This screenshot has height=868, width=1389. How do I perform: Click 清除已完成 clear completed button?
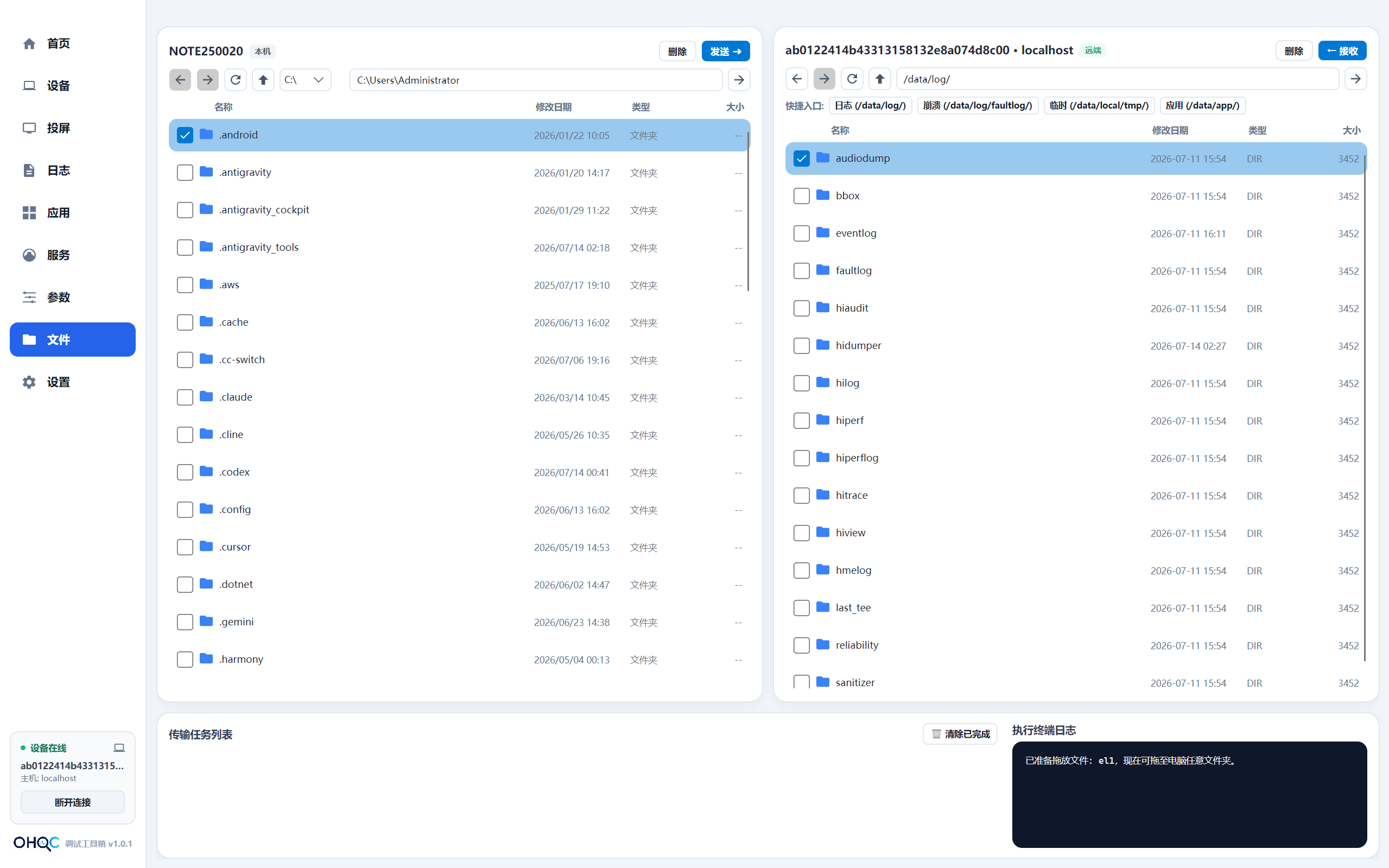point(960,734)
